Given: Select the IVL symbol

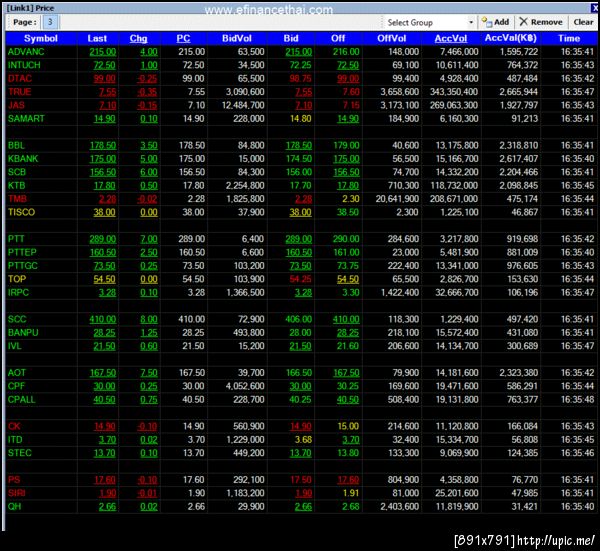Looking at the screenshot, I should click(15, 346).
